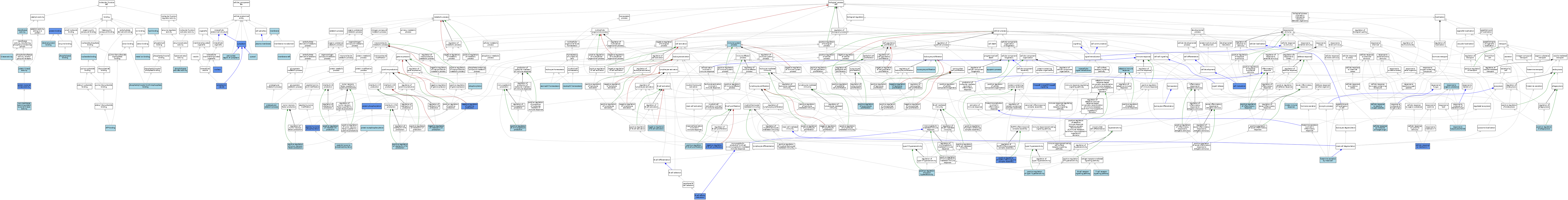Click the phosphatidylinositol-3,4,5-trisphosphate binding node
The height and width of the screenshot is (200, 1568).
click(x=146, y=86)
